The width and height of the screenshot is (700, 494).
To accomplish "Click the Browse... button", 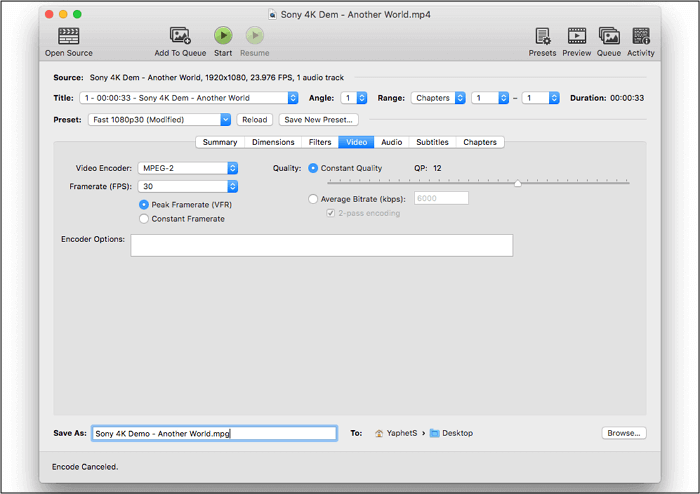I will click(624, 433).
